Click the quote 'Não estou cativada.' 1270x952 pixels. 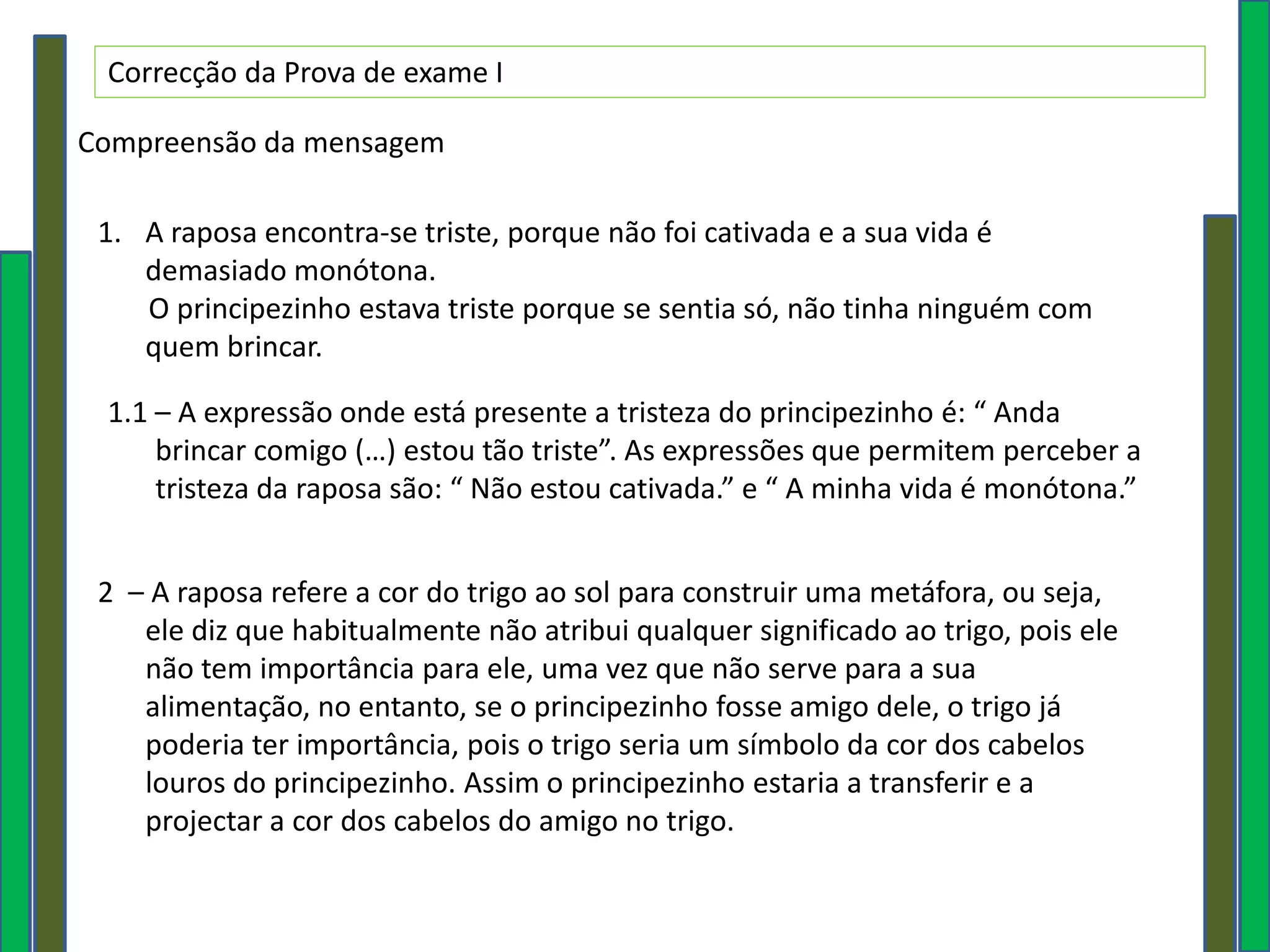pos(602,489)
